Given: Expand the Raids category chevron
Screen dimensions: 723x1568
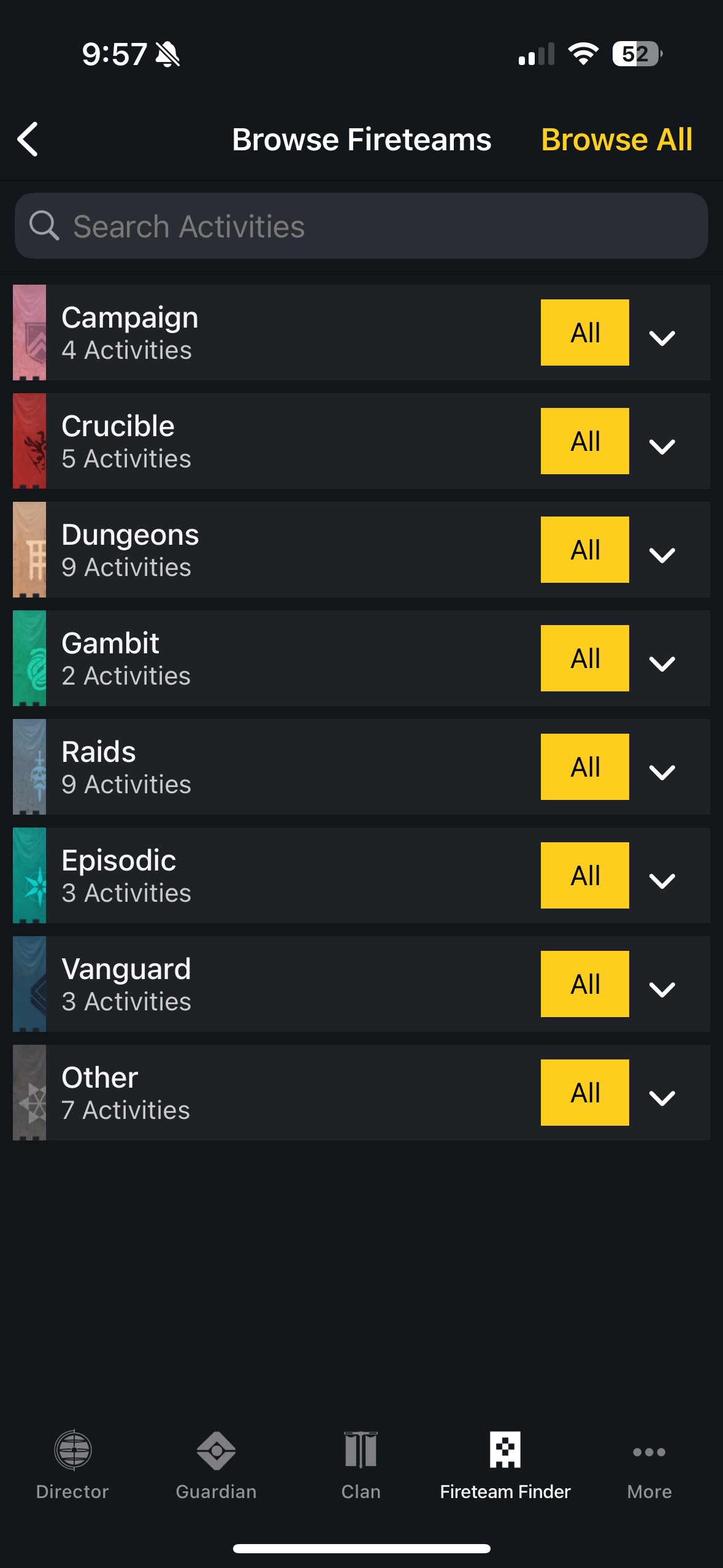Looking at the screenshot, I should (662, 771).
